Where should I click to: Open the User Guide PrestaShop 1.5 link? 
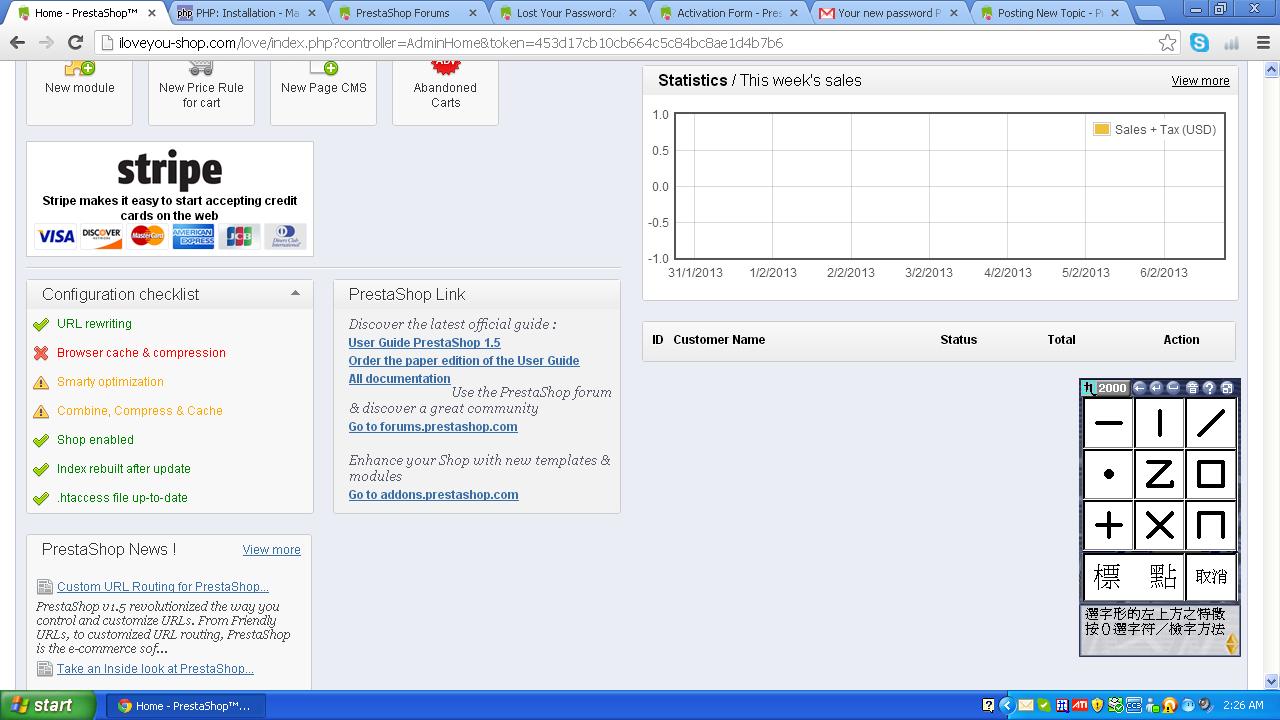click(x=424, y=342)
